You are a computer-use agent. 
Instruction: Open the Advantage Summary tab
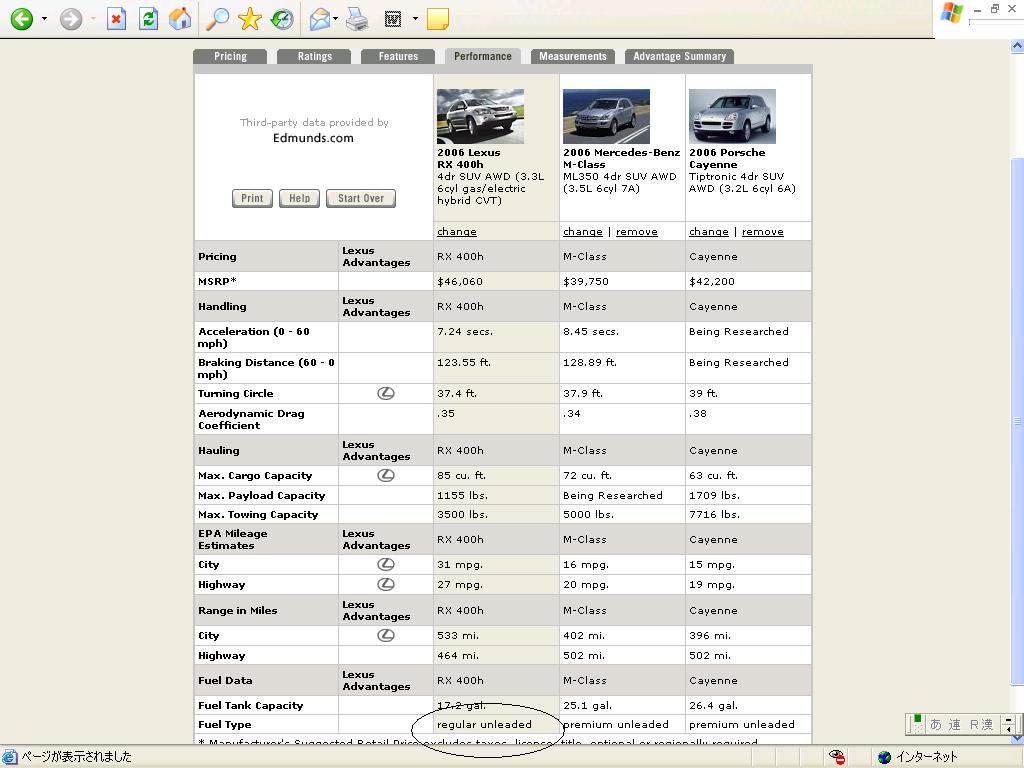pos(679,56)
